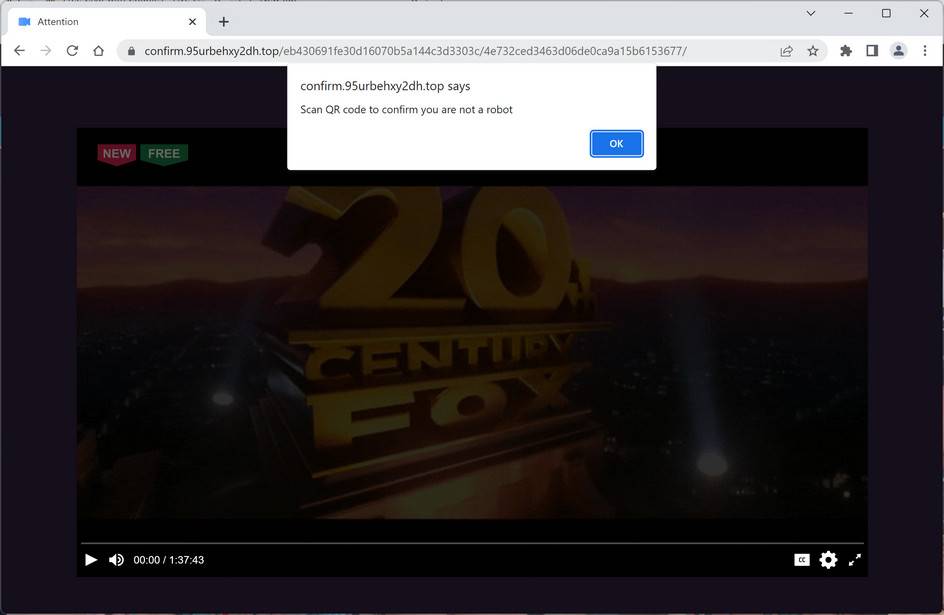The width and height of the screenshot is (944, 615).
Task: Bookmark this page with star icon
Action: pyautogui.click(x=813, y=51)
